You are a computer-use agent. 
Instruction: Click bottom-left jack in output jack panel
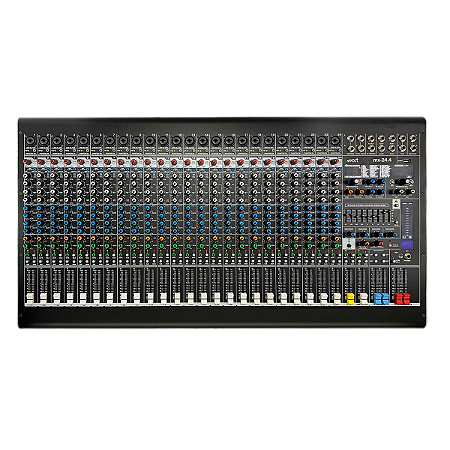coord(351,149)
